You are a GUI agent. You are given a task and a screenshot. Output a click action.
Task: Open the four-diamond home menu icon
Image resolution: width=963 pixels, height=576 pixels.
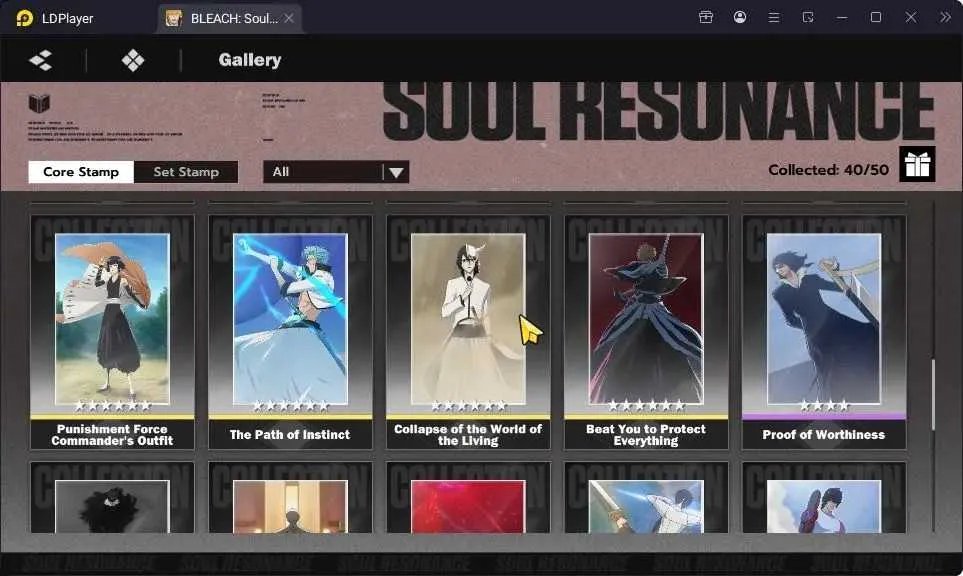pos(133,60)
